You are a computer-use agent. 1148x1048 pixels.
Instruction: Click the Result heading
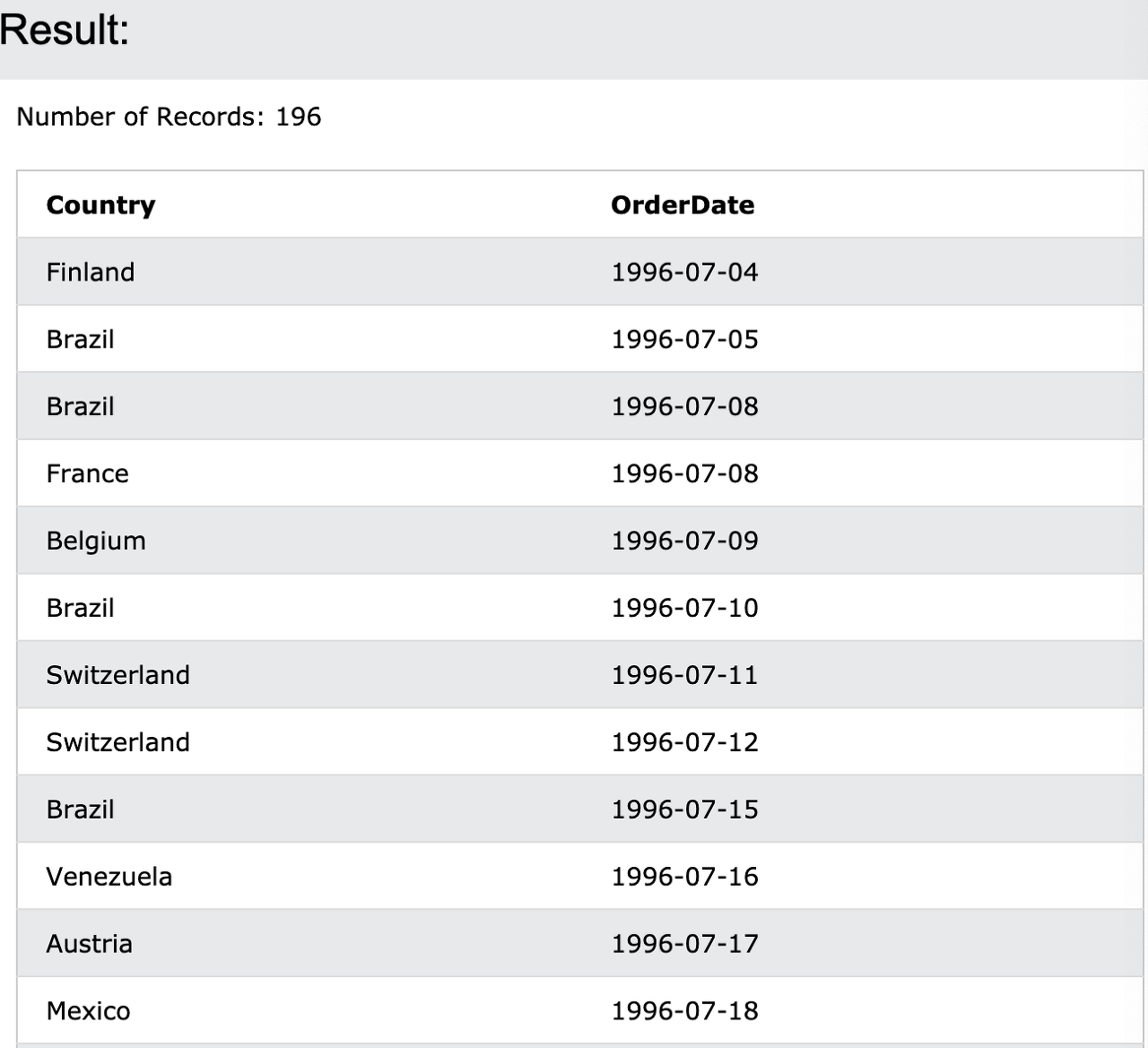point(65,30)
